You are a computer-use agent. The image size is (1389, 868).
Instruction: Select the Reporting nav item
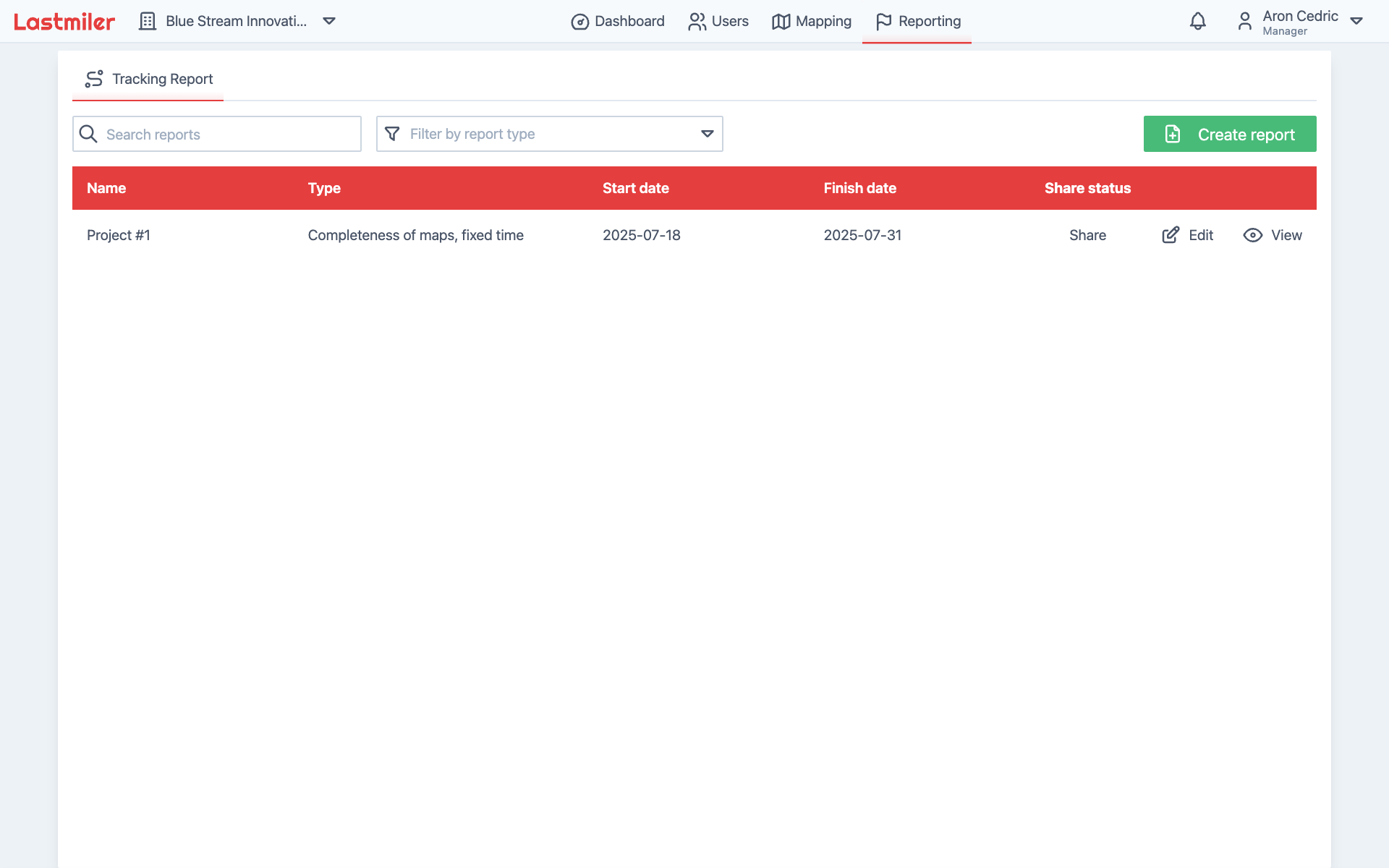(x=917, y=21)
